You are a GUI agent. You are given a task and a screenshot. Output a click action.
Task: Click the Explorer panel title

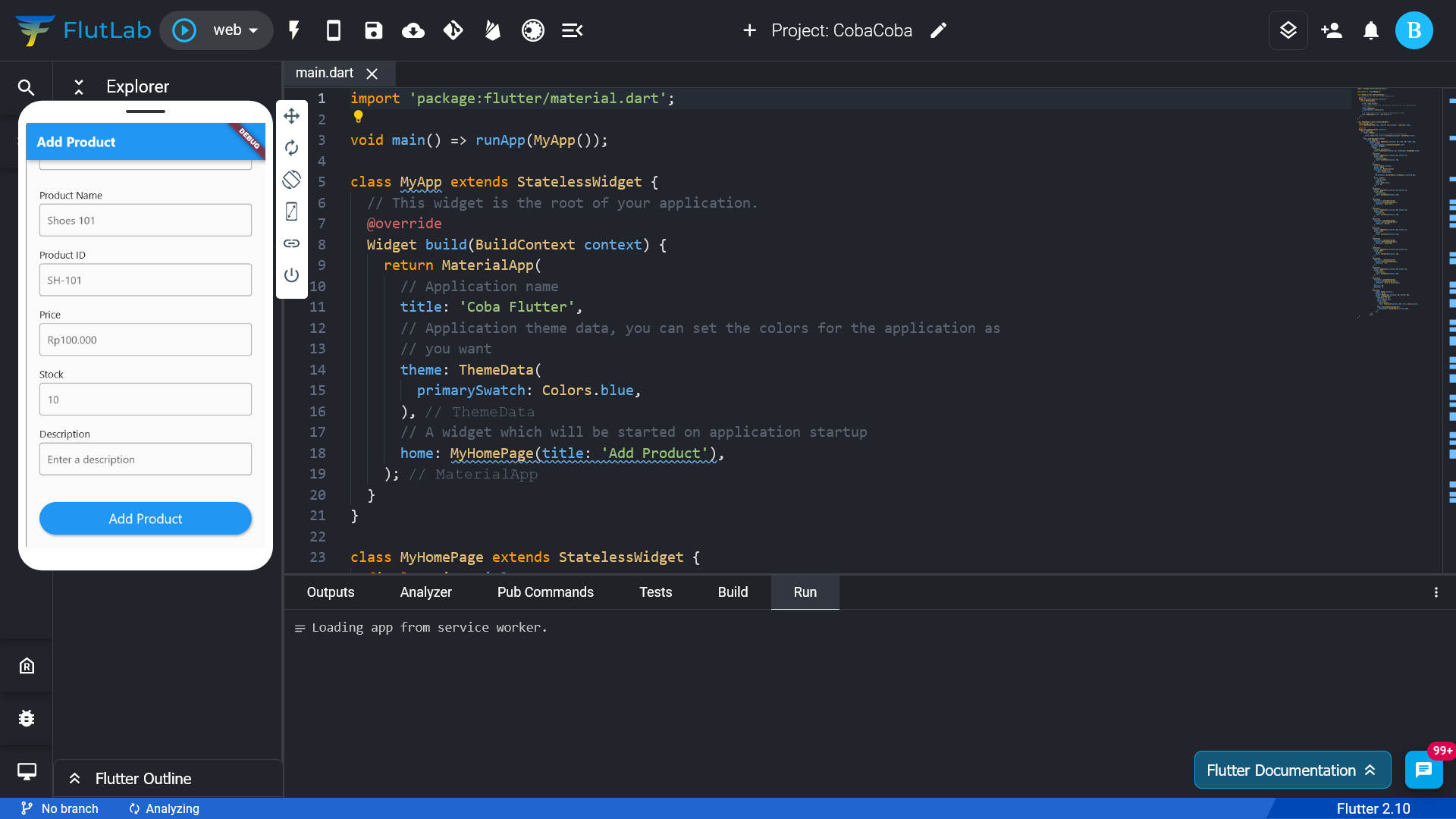point(137,86)
